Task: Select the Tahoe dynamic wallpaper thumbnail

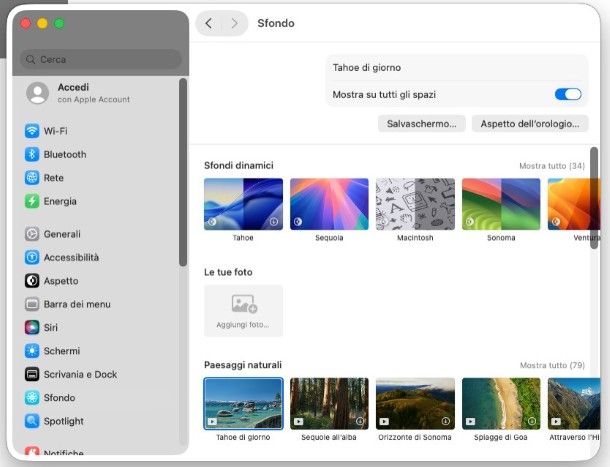Action: point(244,204)
